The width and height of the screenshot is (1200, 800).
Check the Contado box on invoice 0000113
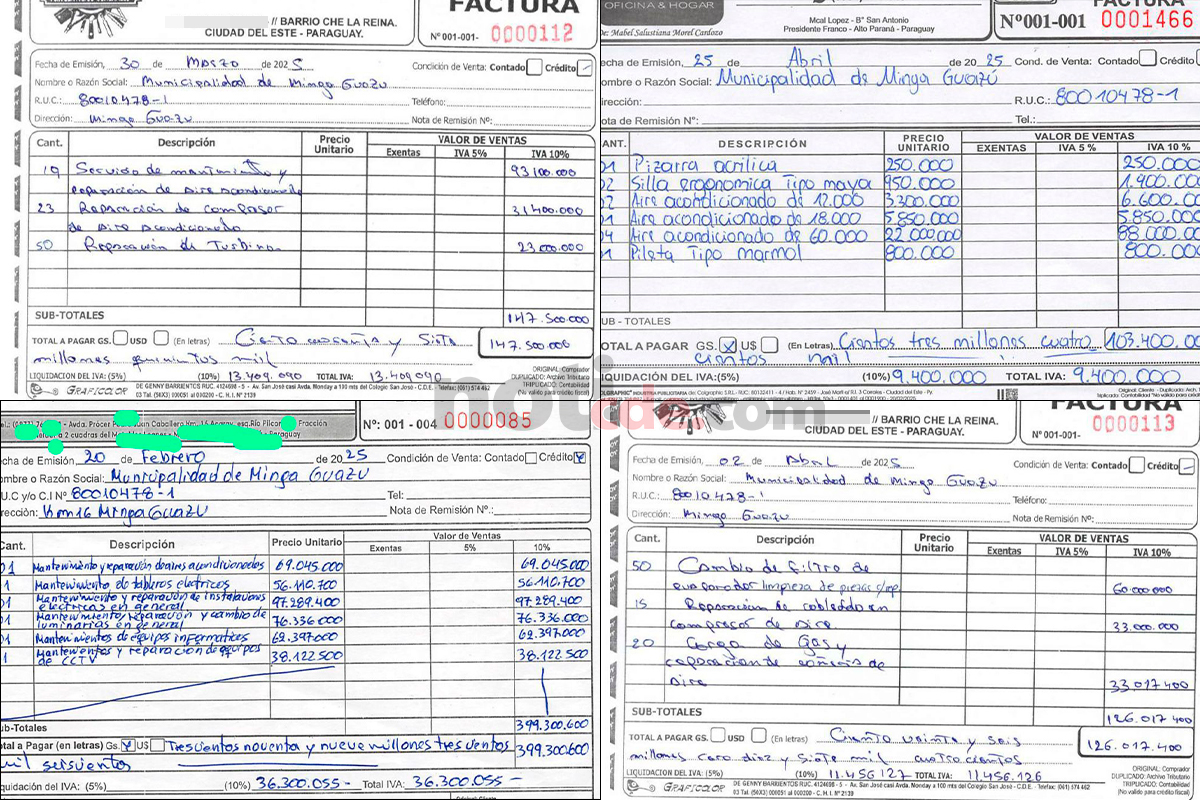click(1137, 465)
